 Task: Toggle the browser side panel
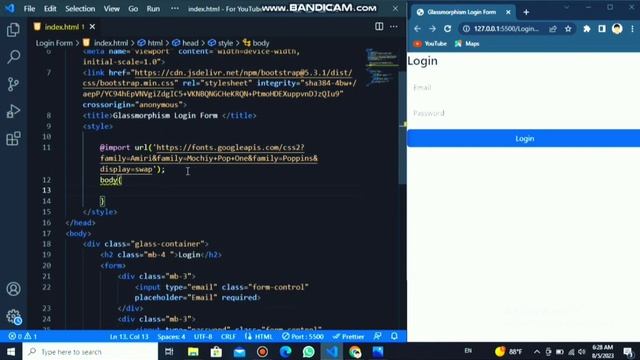602,29
